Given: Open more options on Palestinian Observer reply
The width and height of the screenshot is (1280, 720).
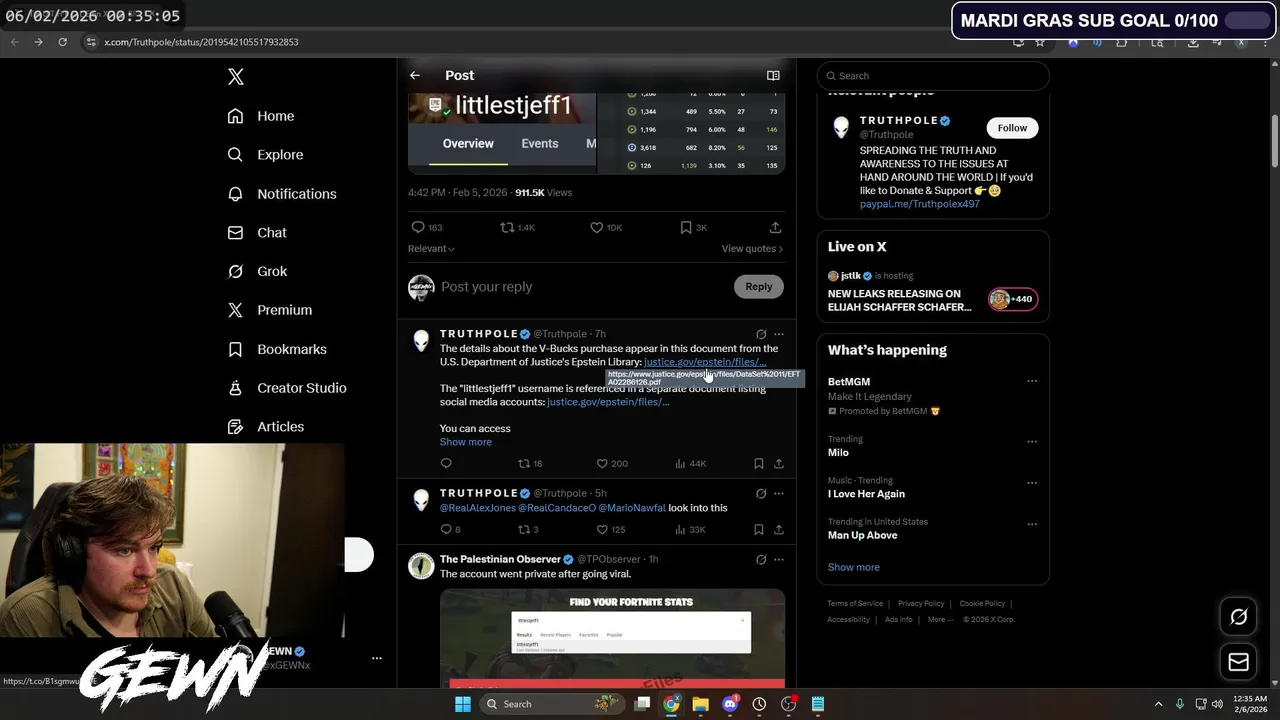Looking at the screenshot, I should [x=779, y=560].
